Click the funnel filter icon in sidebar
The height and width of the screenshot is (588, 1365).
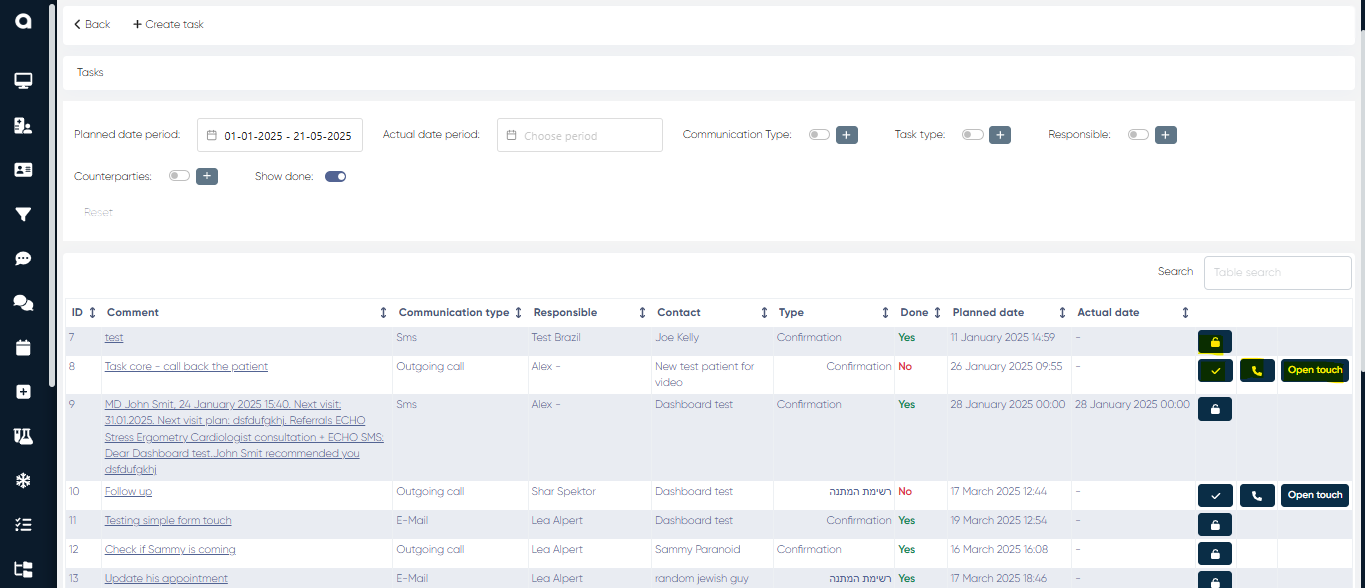23,214
